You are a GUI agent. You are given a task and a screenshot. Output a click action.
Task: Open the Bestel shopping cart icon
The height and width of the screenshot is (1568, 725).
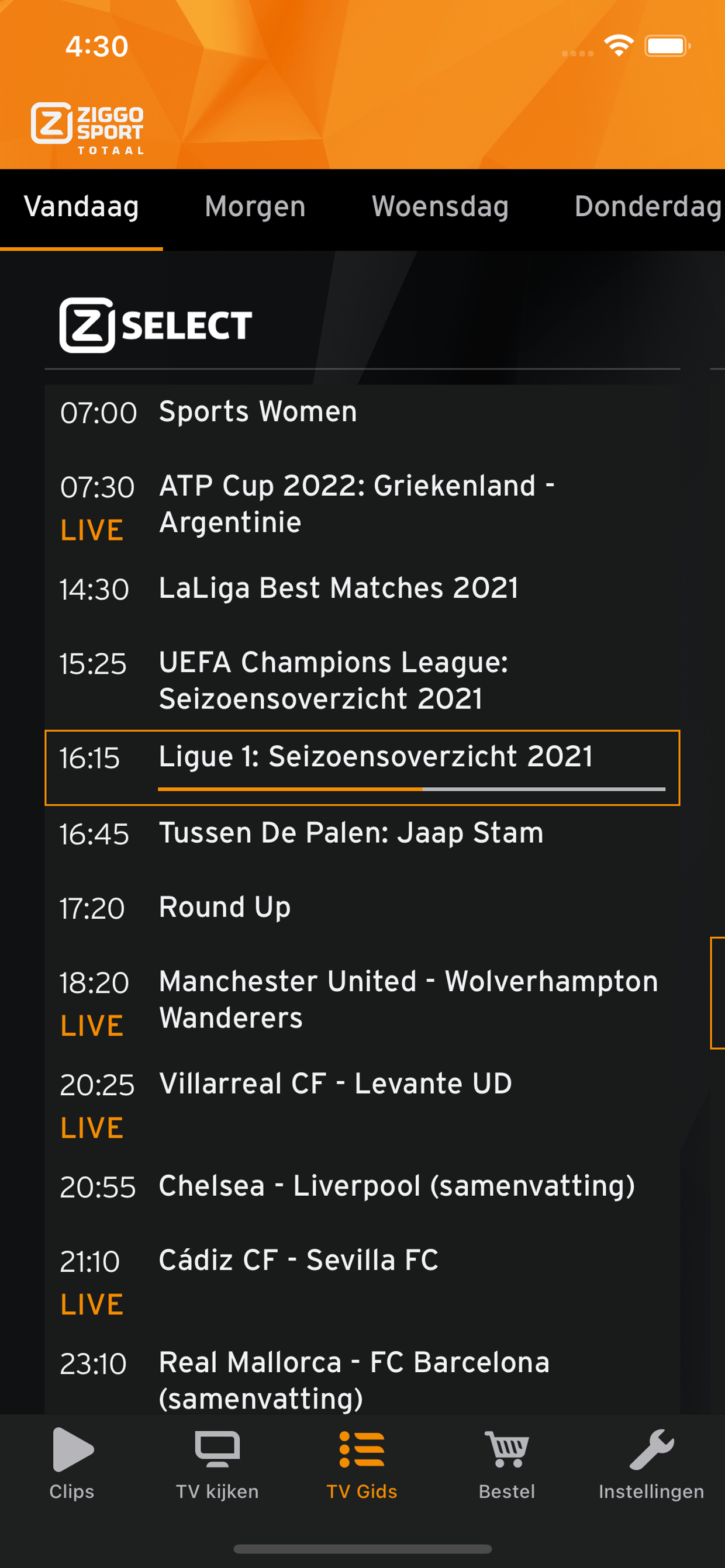(x=506, y=1449)
